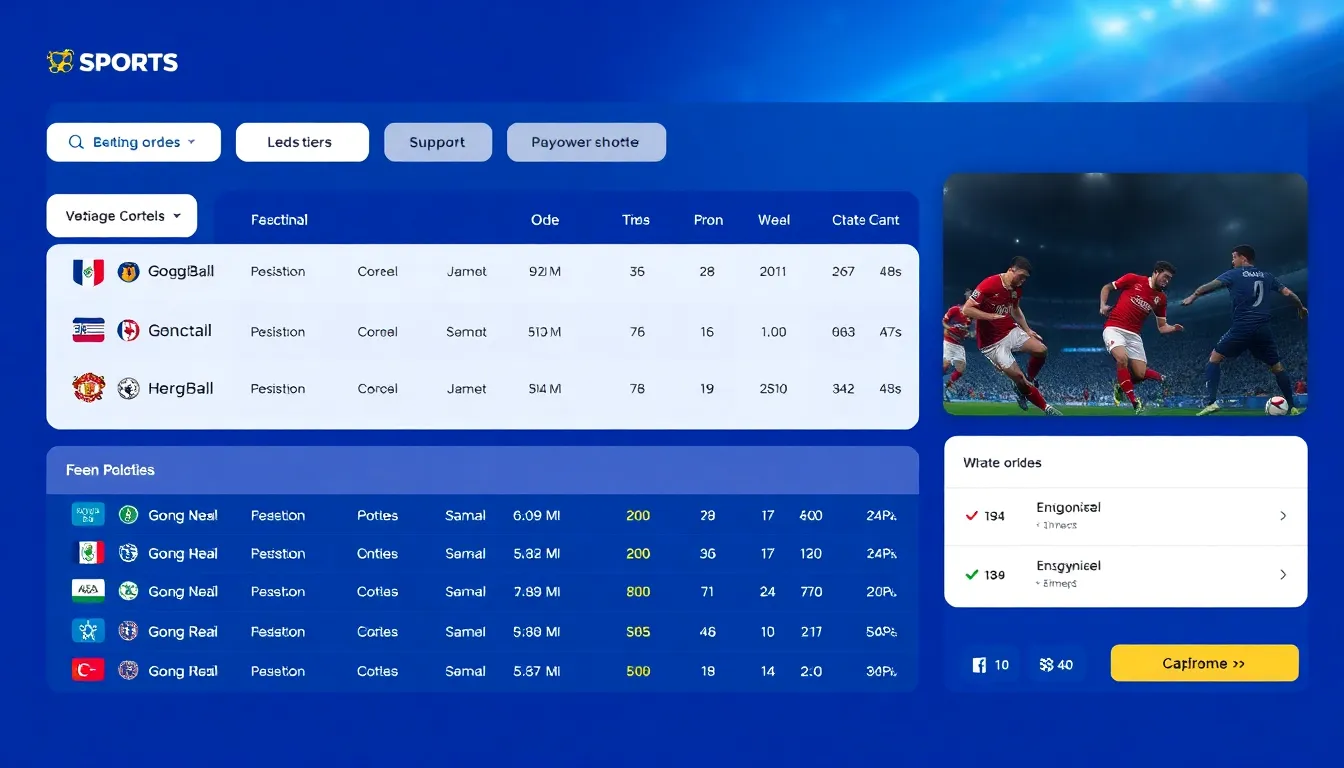
Task: Select the Turkey flag in the last row
Action: point(88,670)
